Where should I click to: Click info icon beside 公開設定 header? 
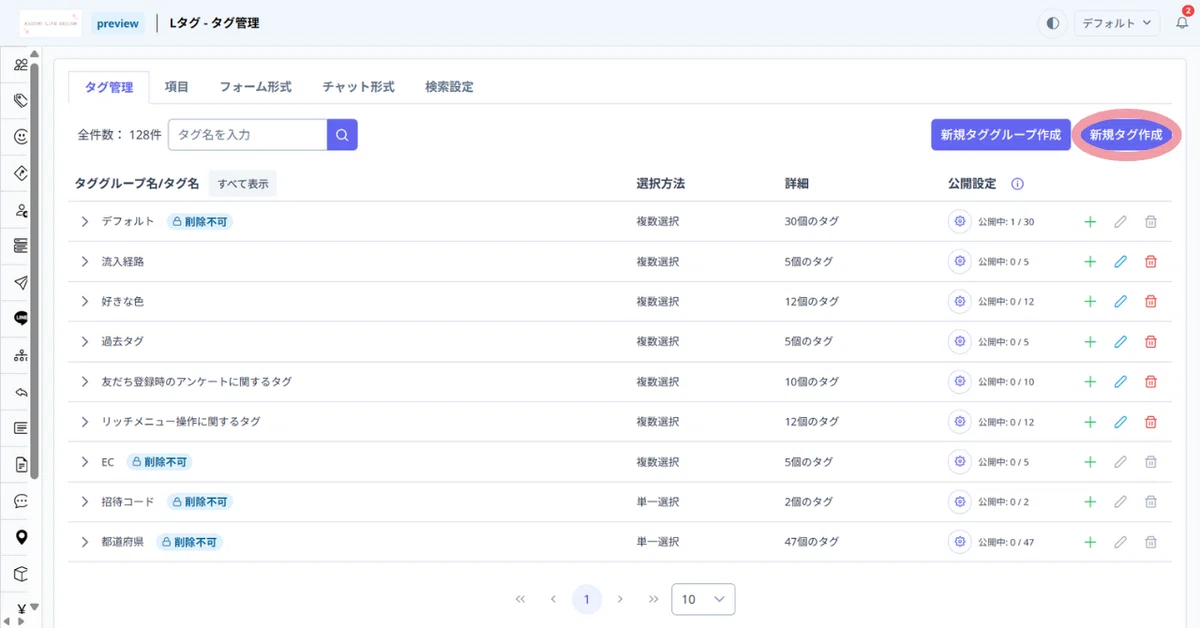click(x=1018, y=184)
